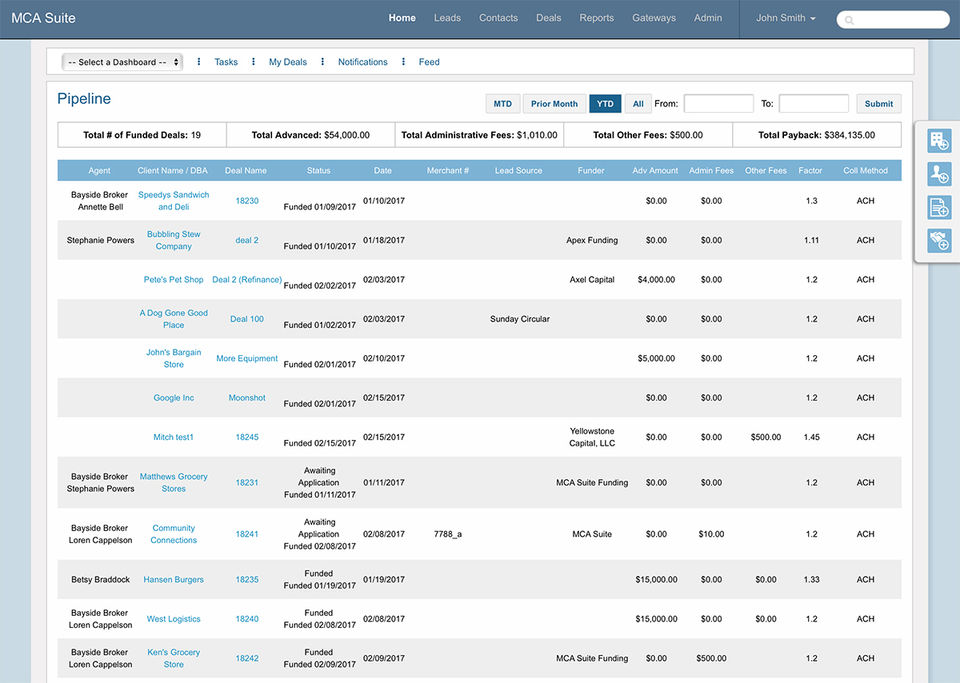Open the More Equipment deal
Screen dimensions: 960x683
tap(247, 359)
